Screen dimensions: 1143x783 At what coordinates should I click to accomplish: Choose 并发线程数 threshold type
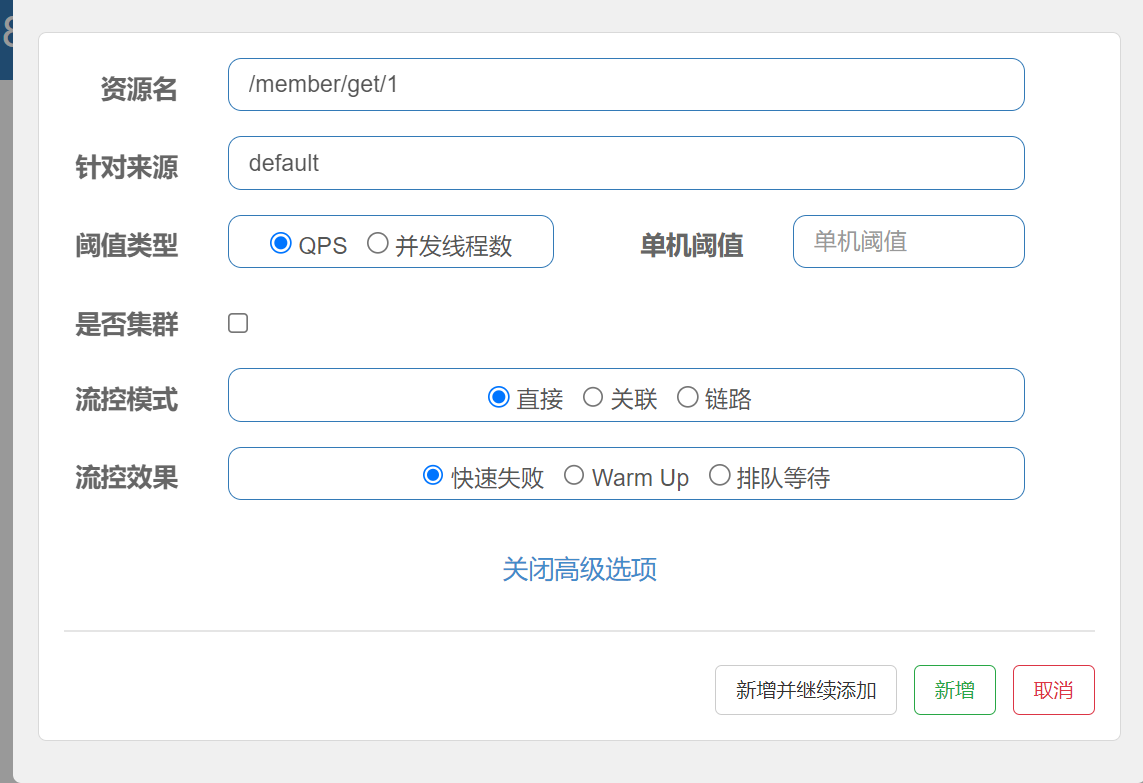point(378,243)
